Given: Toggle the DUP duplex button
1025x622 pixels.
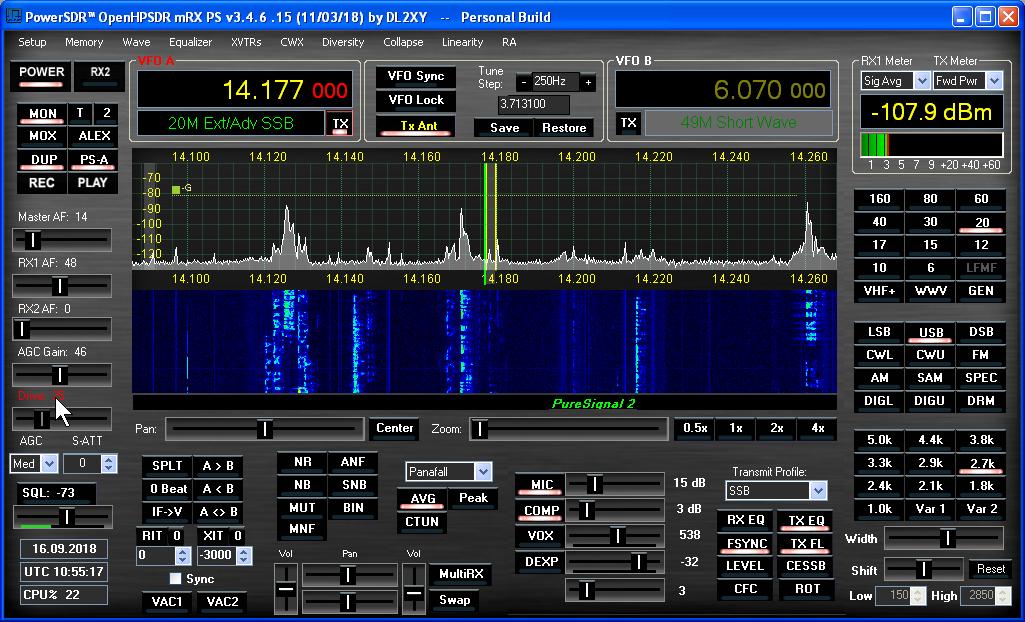Looking at the screenshot, I should (x=42, y=159).
